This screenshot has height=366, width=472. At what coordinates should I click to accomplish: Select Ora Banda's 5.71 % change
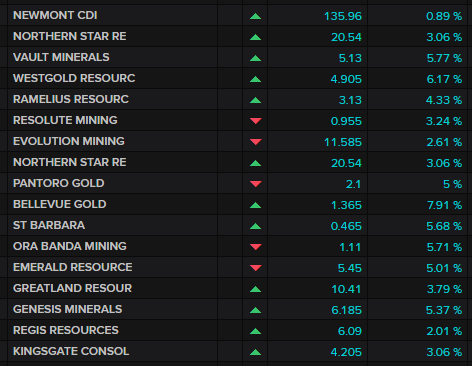444,247
